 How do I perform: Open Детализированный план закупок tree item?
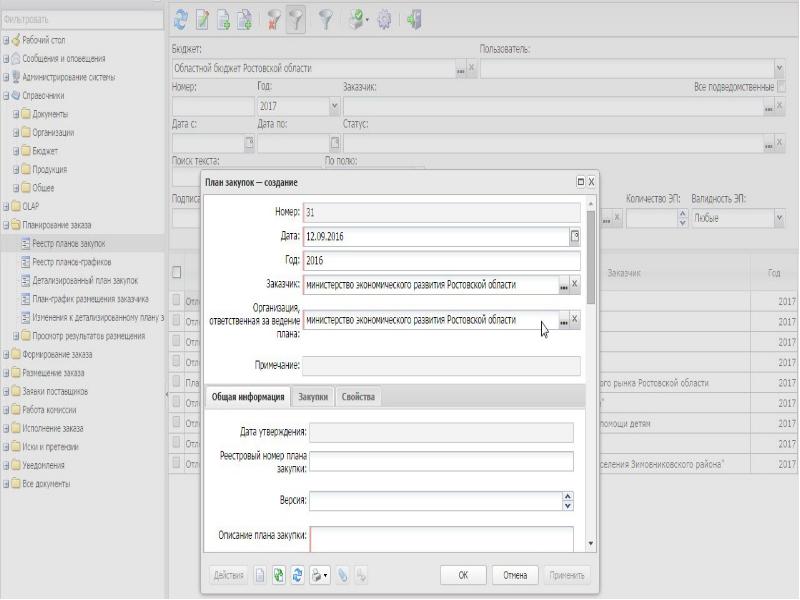[85, 281]
